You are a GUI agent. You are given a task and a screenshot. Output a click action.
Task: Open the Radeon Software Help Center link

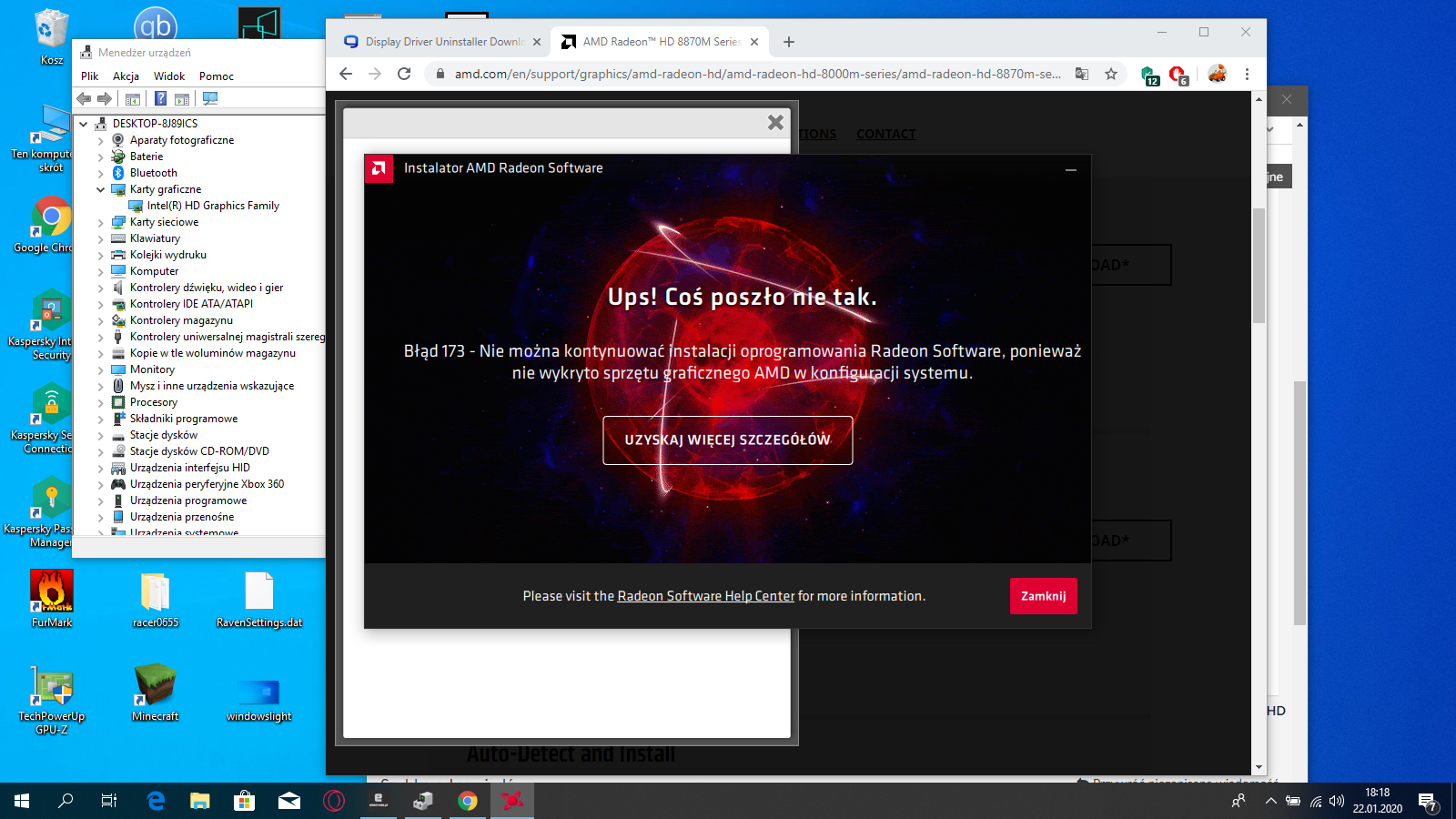point(706,596)
